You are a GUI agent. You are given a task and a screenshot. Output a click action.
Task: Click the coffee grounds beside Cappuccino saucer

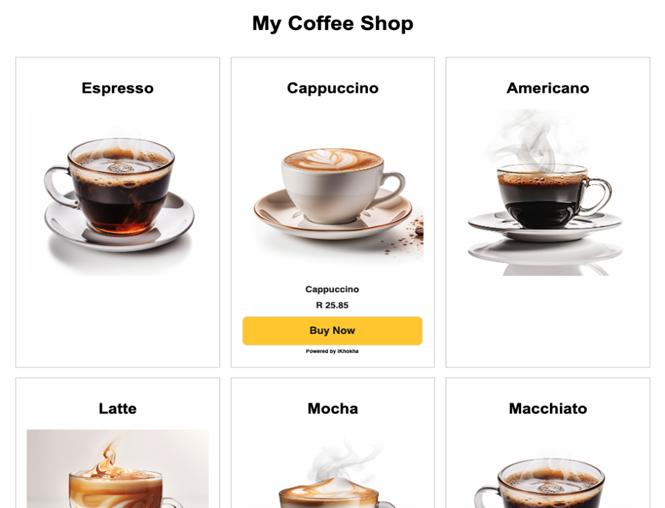(x=408, y=237)
